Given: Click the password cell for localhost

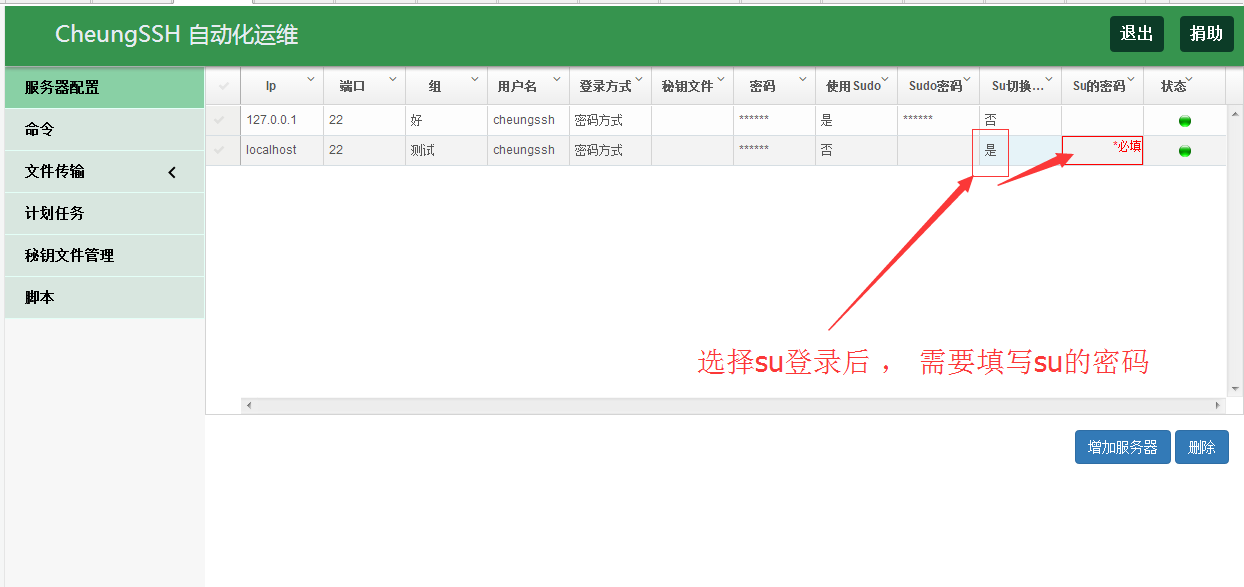Looking at the screenshot, I should click(774, 150).
